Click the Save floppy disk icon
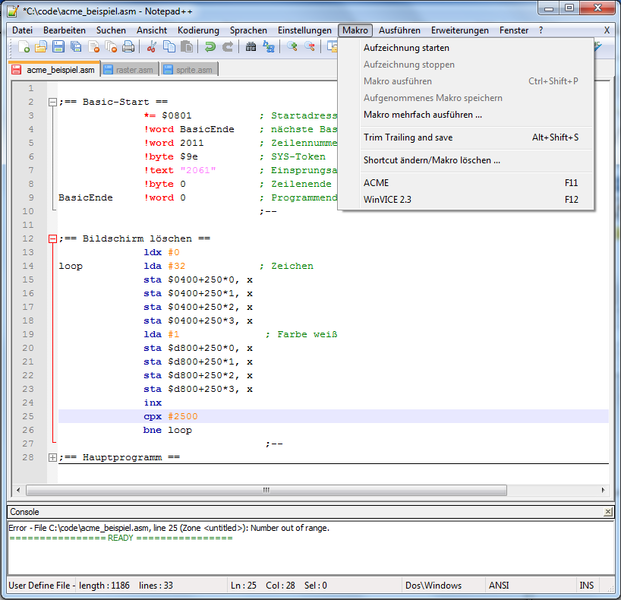 58,47
